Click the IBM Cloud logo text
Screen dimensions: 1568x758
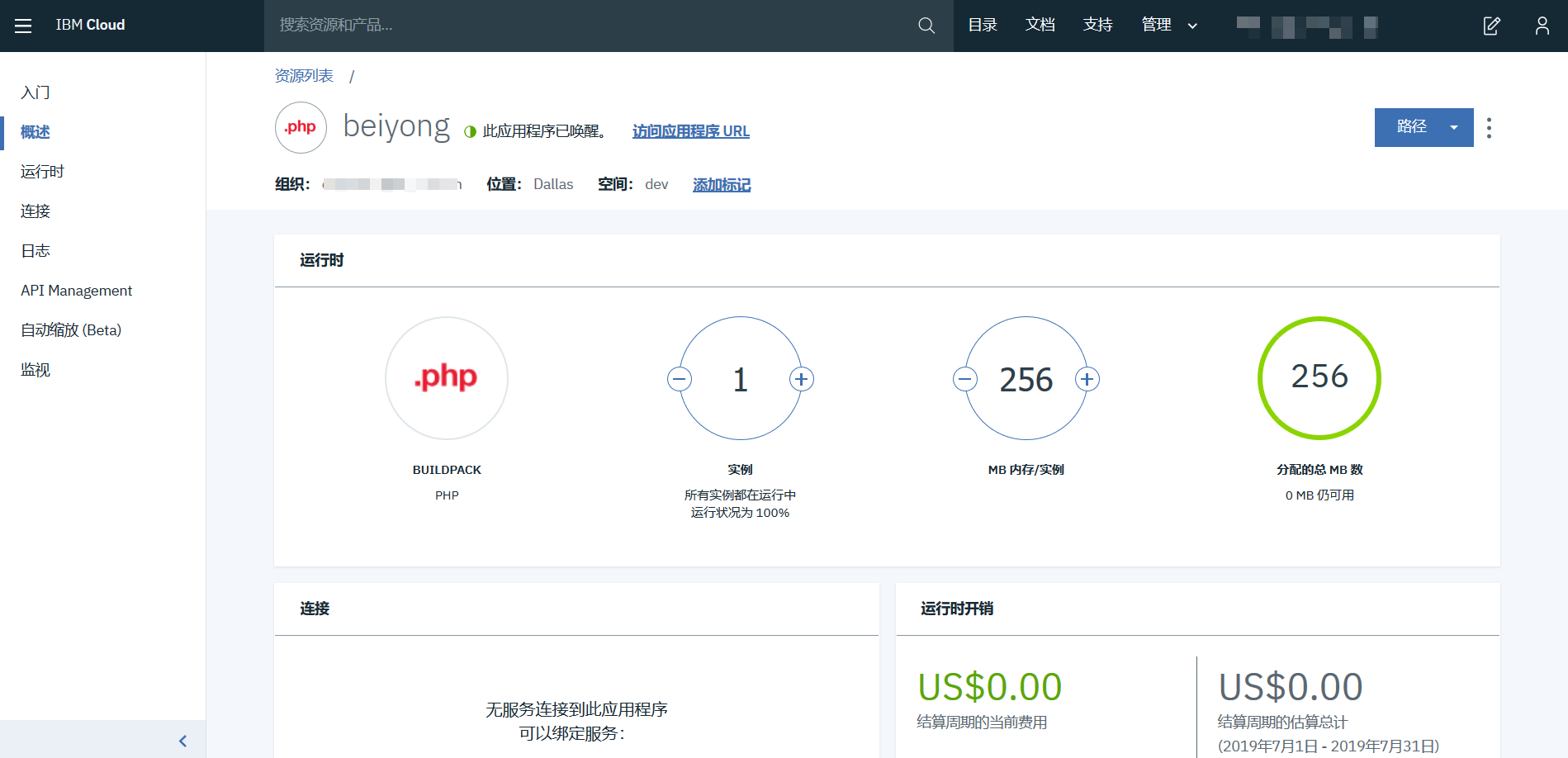coord(90,25)
